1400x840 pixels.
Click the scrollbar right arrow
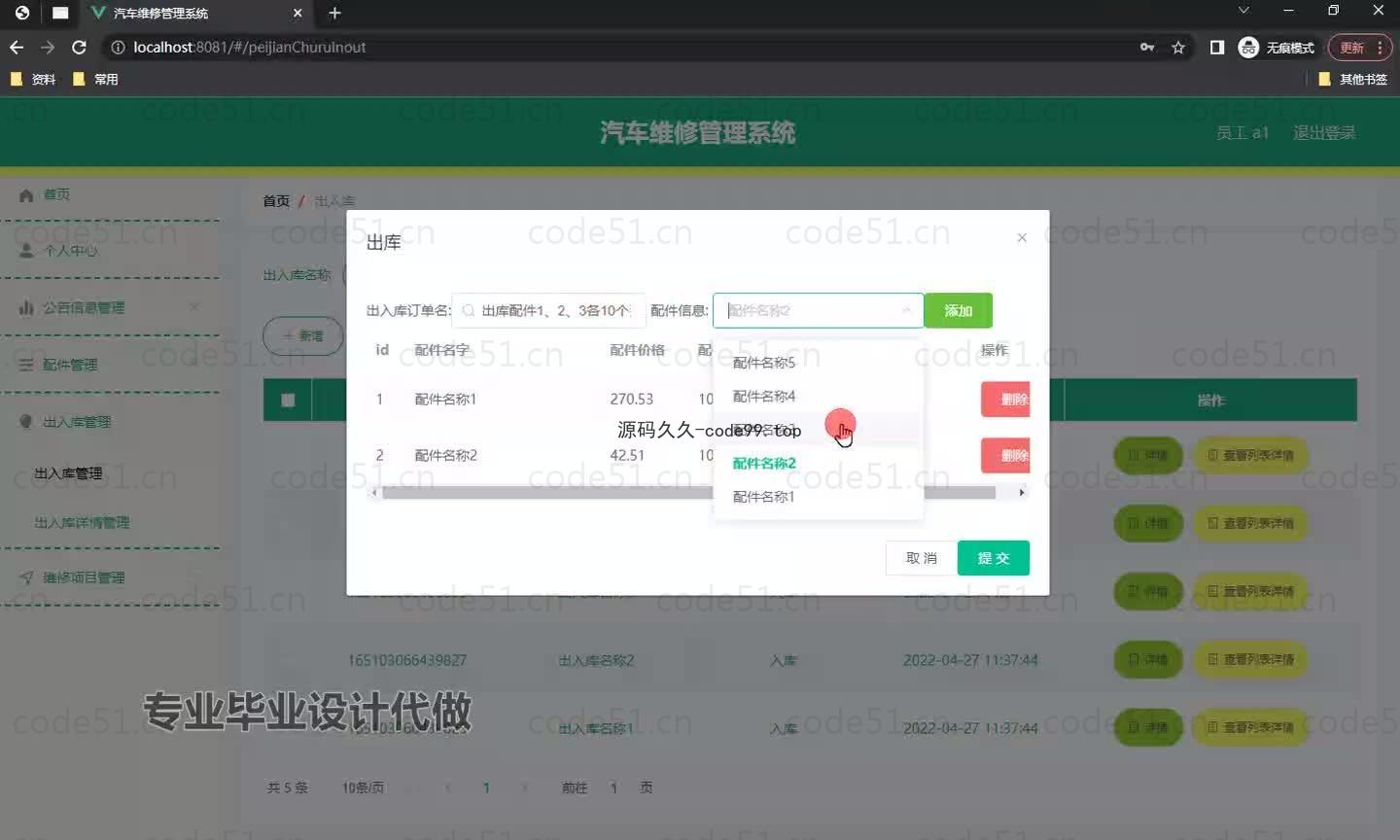pyautogui.click(x=1021, y=493)
